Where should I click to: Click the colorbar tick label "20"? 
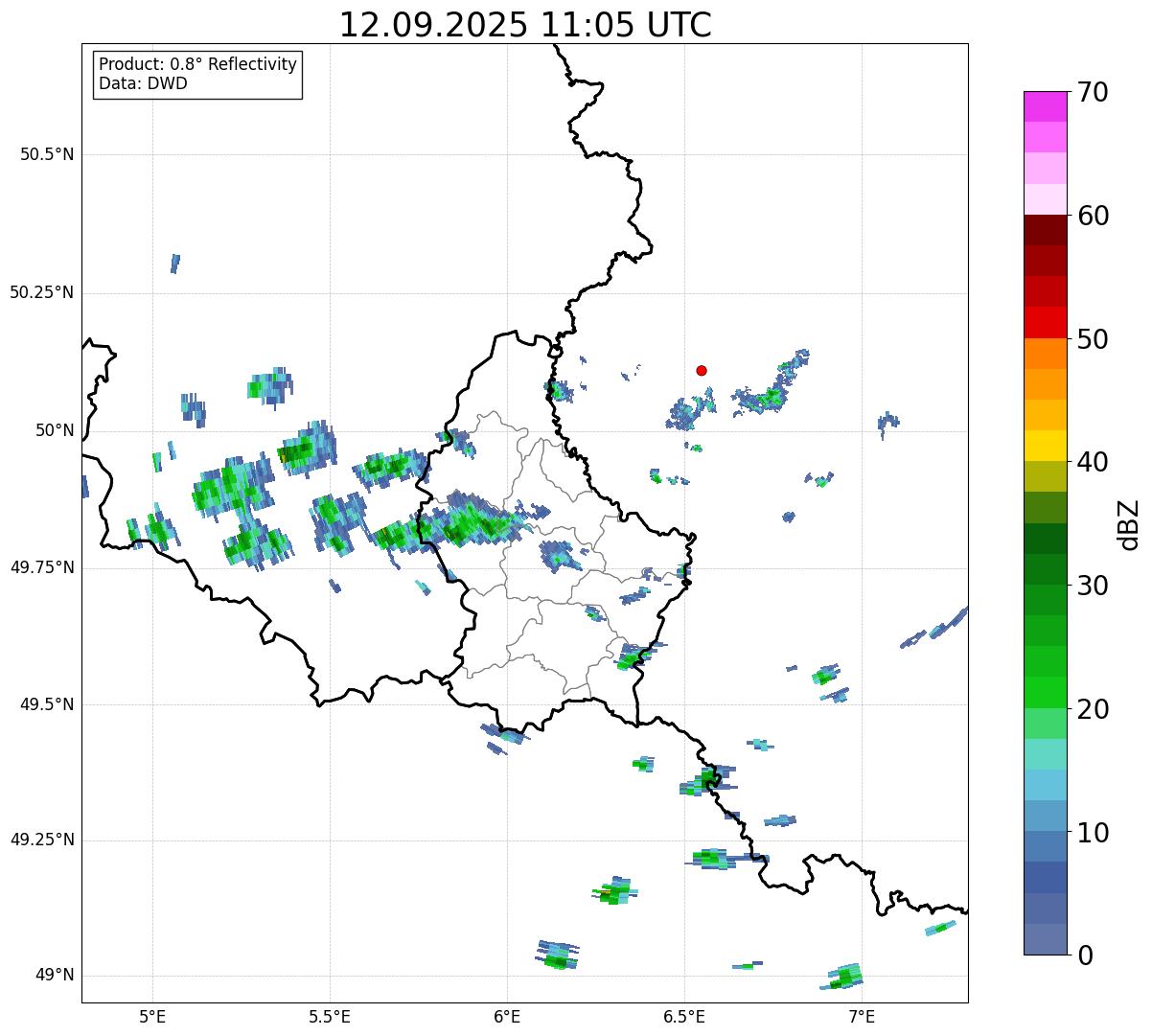(1093, 709)
